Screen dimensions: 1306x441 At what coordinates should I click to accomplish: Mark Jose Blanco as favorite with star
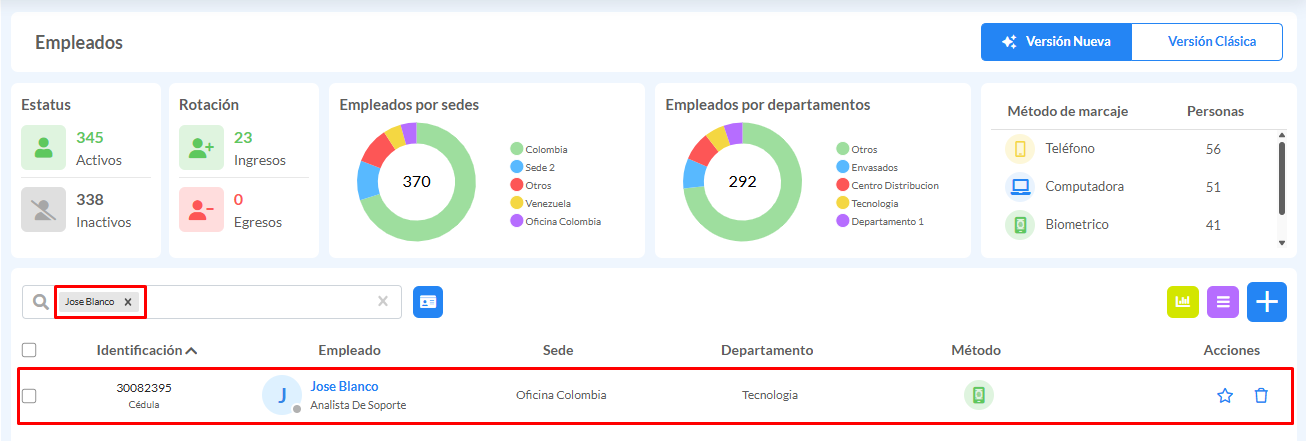click(x=1225, y=395)
